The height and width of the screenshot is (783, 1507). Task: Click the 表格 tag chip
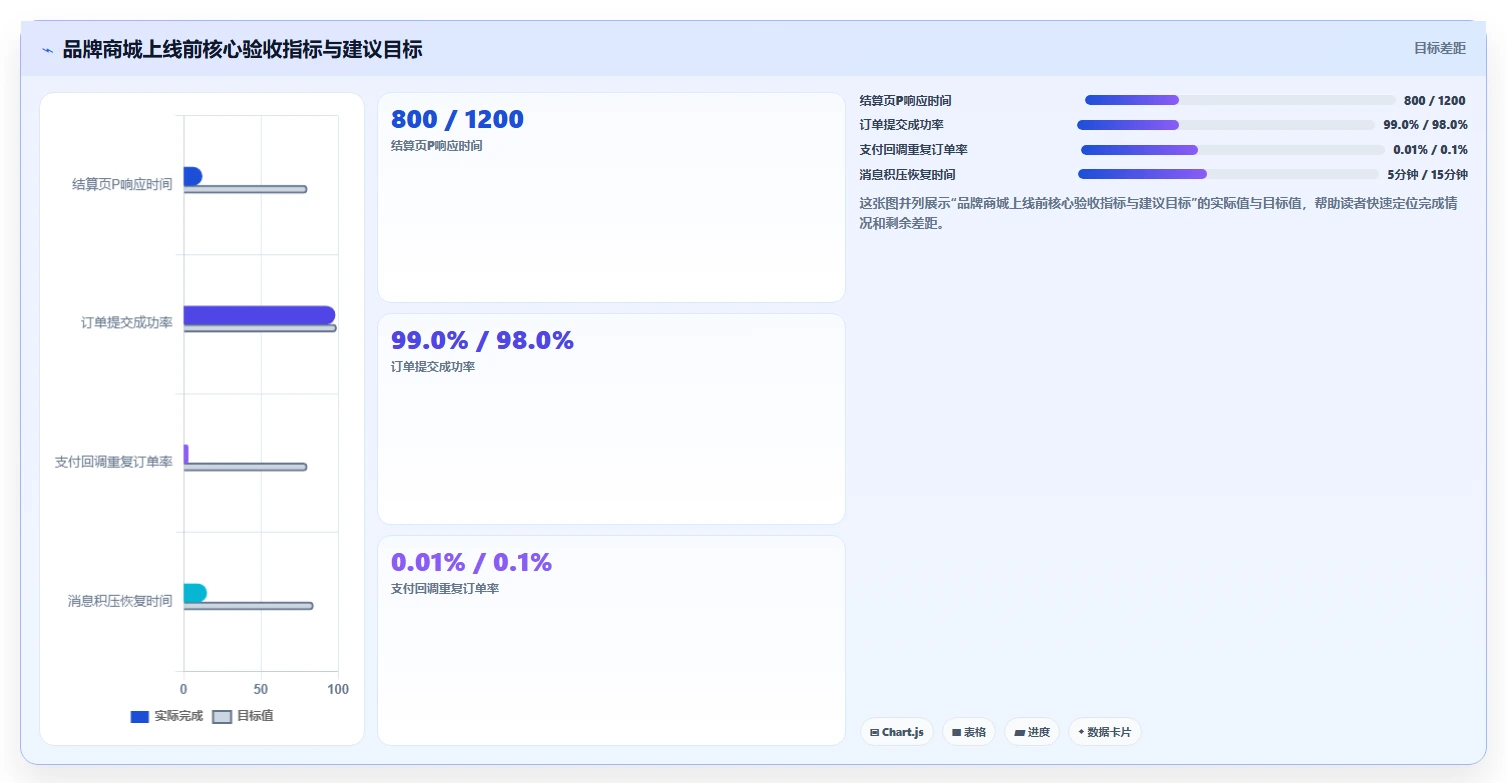968,732
